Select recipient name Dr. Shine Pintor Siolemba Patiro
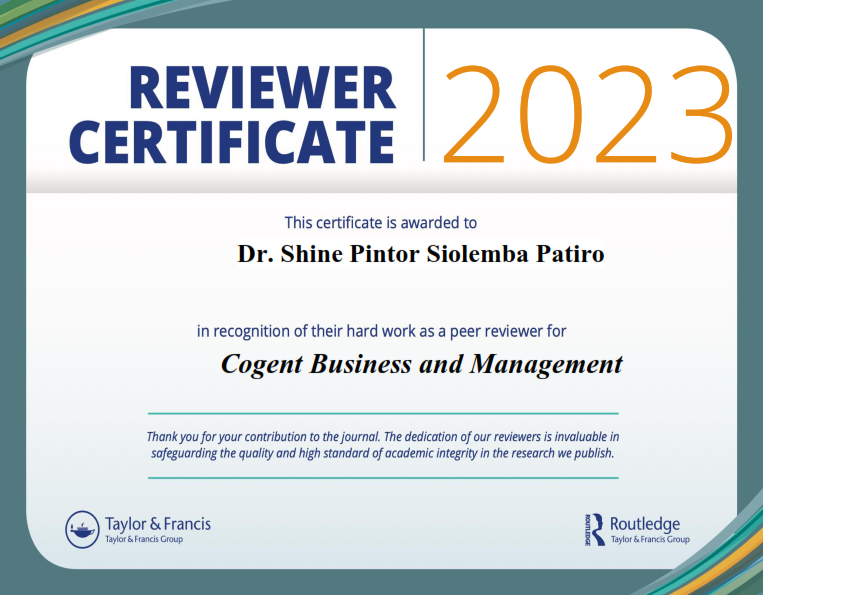 coord(420,254)
